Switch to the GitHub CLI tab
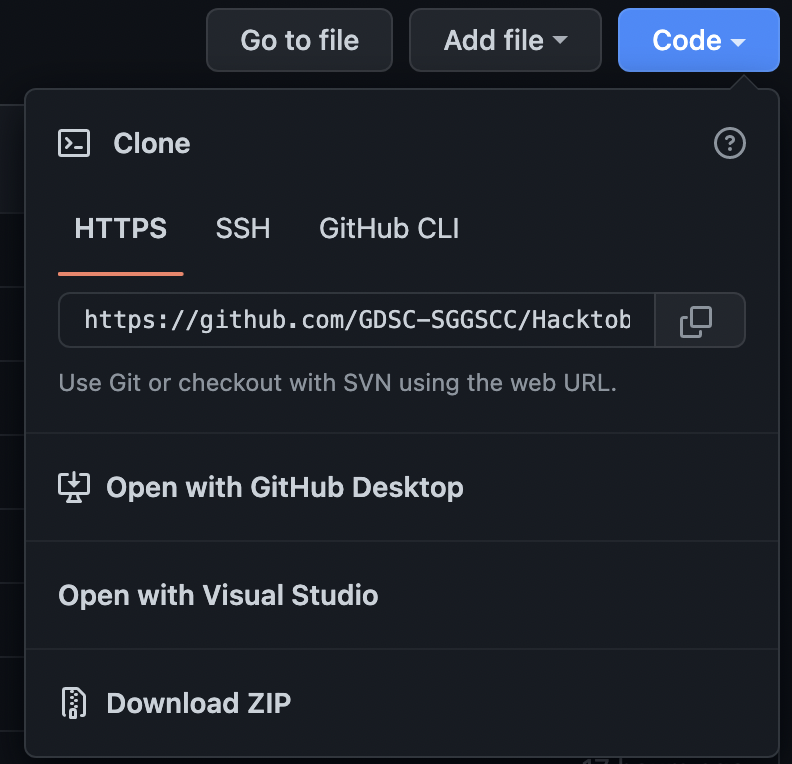Image resolution: width=792 pixels, height=764 pixels. tap(389, 228)
